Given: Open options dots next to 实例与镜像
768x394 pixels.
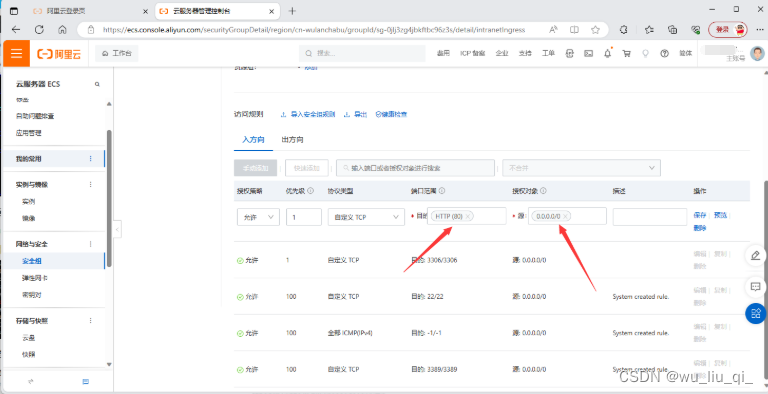Looking at the screenshot, I should pyautogui.click(x=90, y=185).
